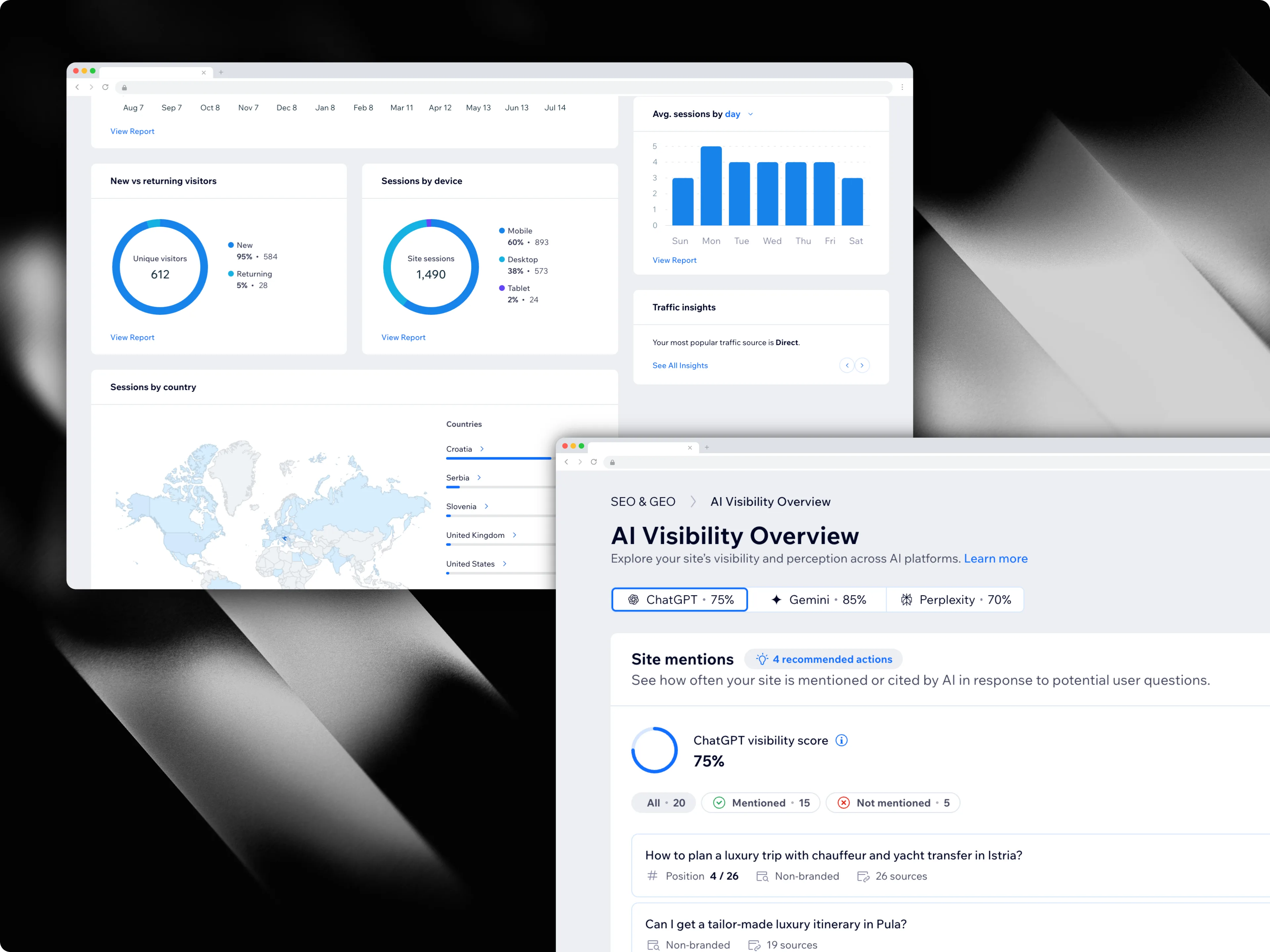Screen dimensions: 1270x952
Task: Open View Report for New vs returning visitors
Action: pos(133,337)
